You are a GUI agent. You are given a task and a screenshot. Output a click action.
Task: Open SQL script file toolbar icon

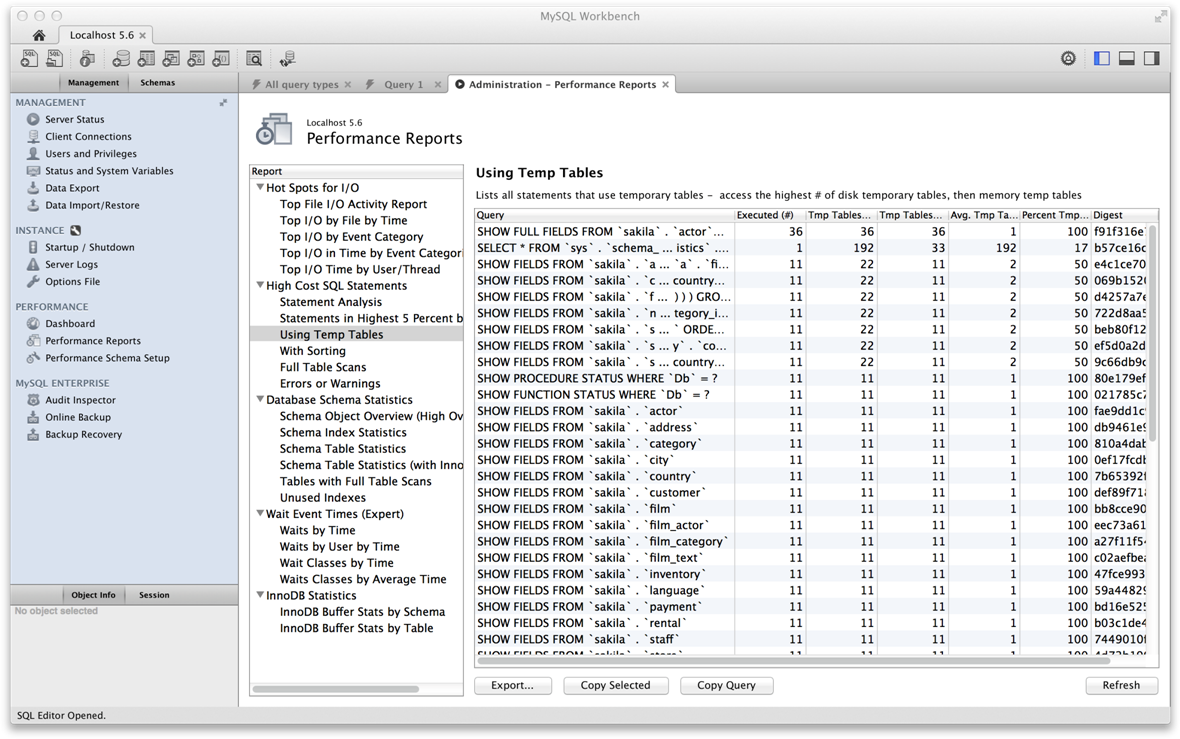54,59
